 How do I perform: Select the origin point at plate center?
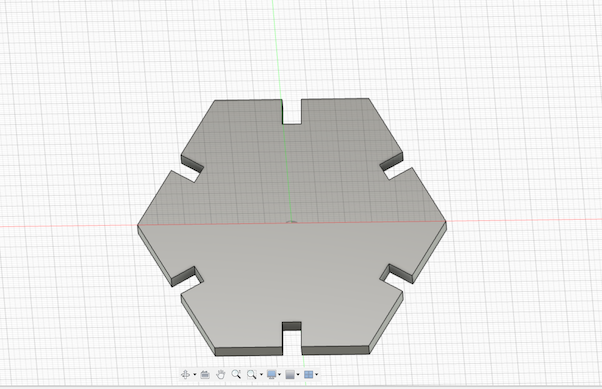(x=291, y=222)
